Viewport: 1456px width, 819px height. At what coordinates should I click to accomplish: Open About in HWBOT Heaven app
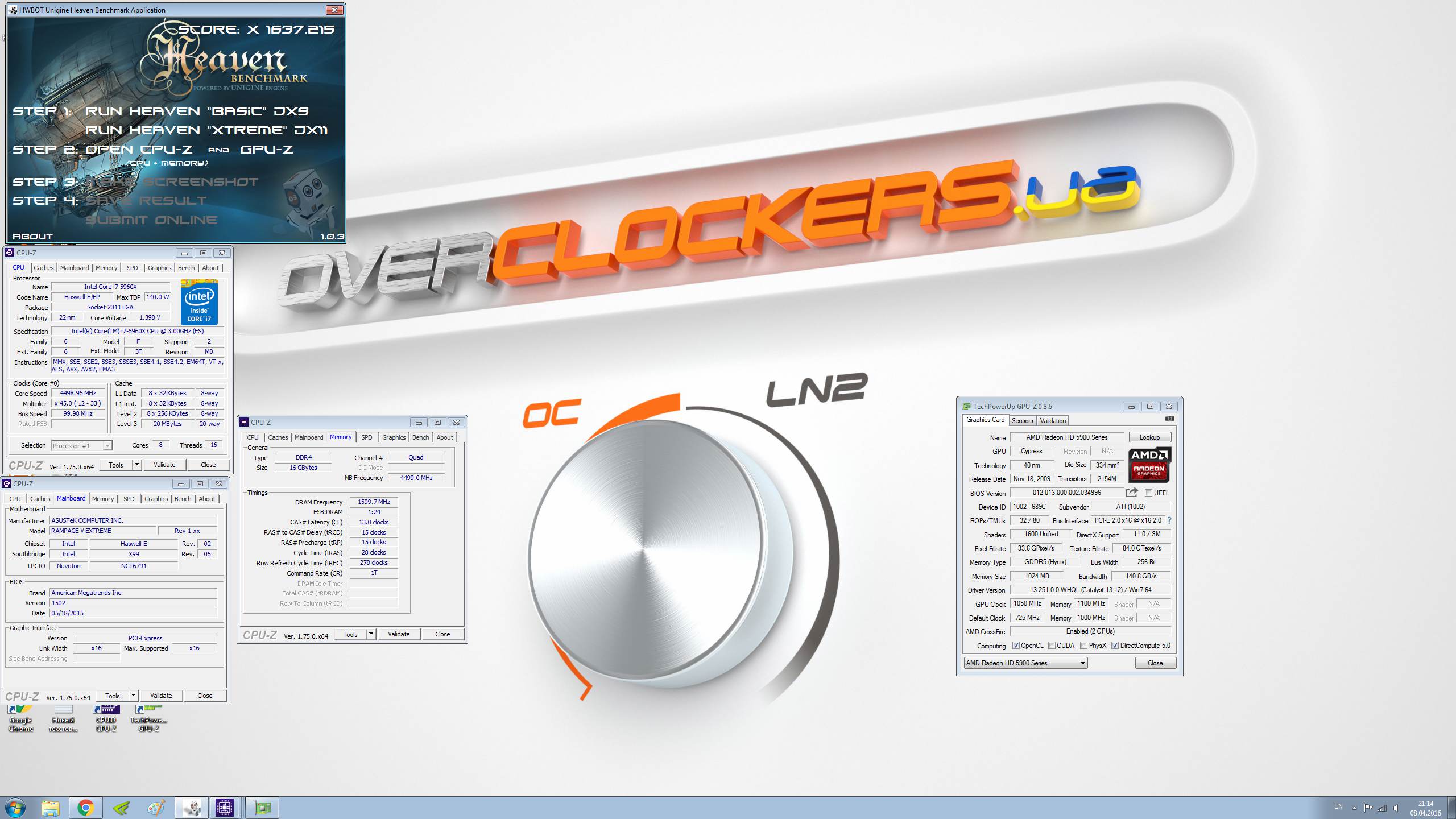pyautogui.click(x=32, y=236)
